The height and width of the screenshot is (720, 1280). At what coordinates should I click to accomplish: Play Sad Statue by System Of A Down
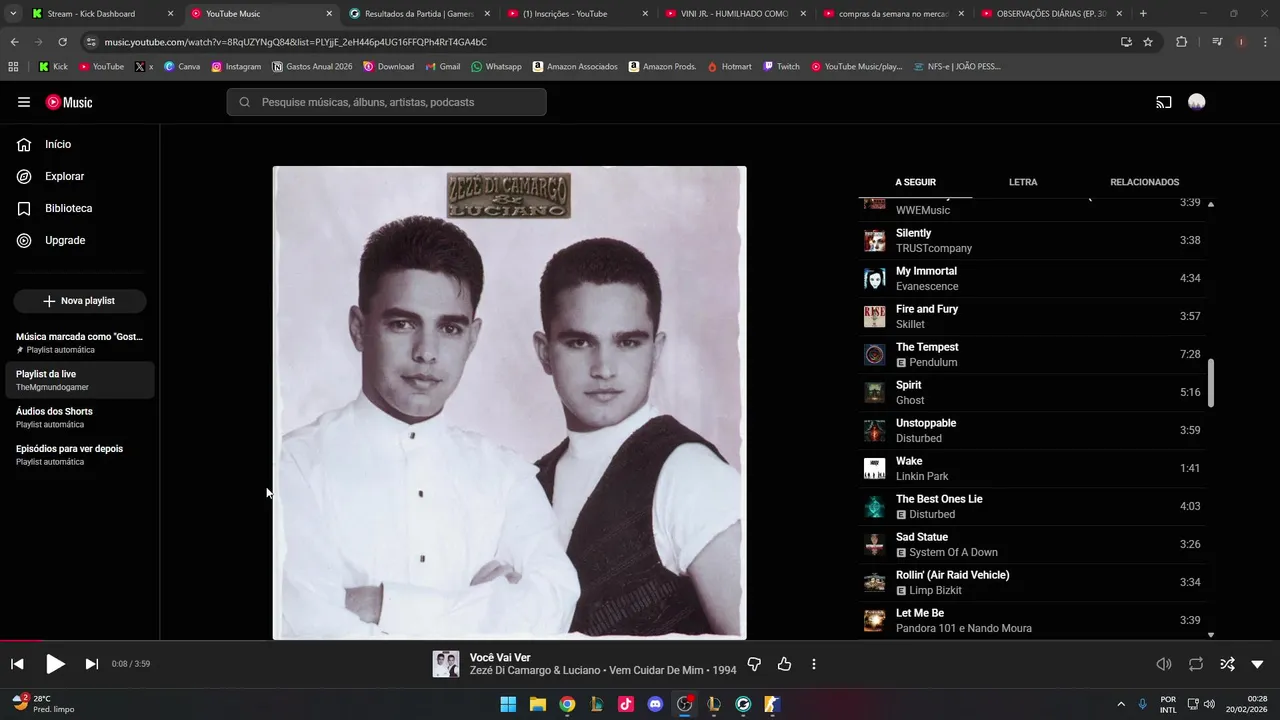1032,544
